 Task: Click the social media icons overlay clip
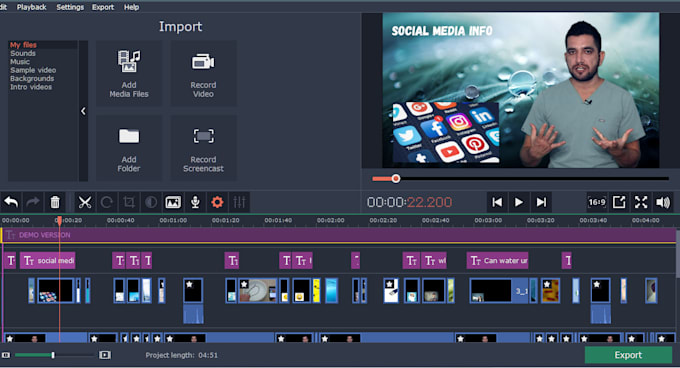[56, 290]
